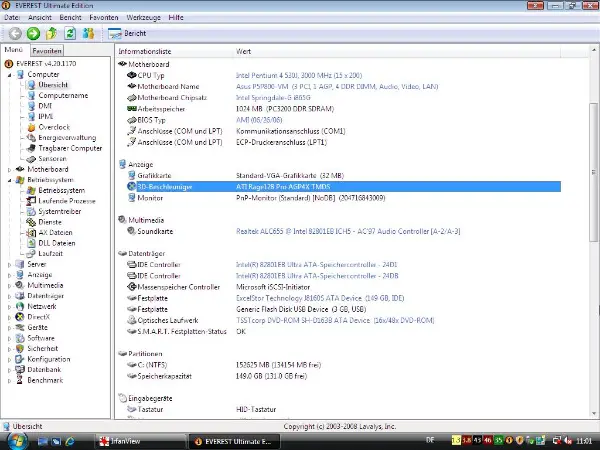The image size is (600, 450).
Task: Select the Netzwerk node in the tree
Action: (x=43, y=306)
